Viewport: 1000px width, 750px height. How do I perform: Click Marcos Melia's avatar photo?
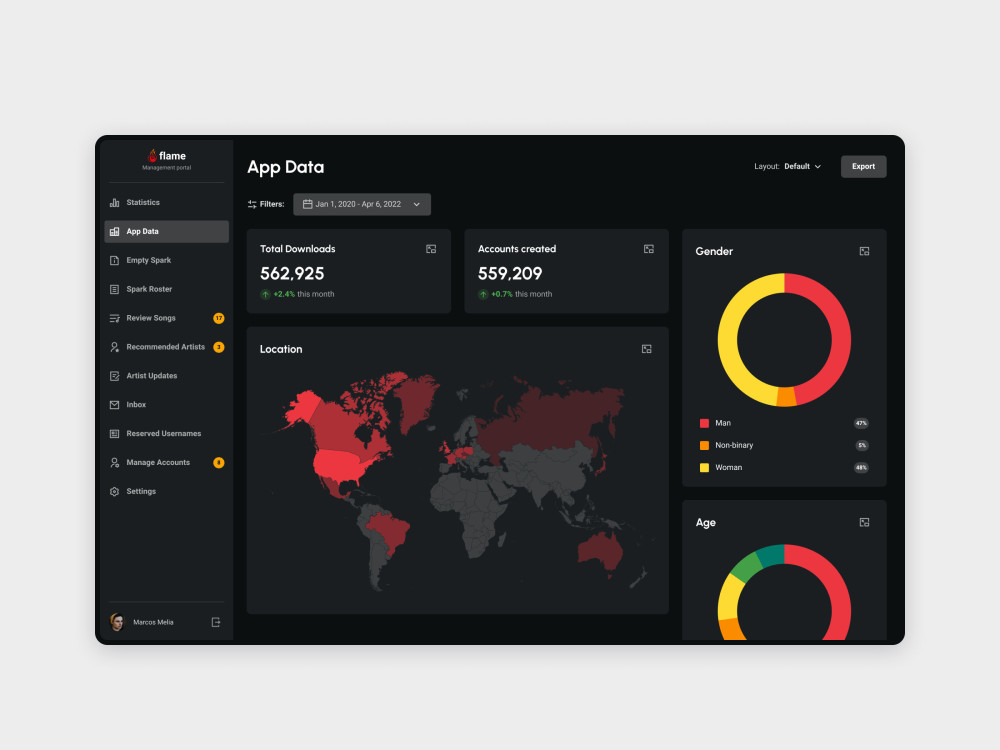pos(117,622)
